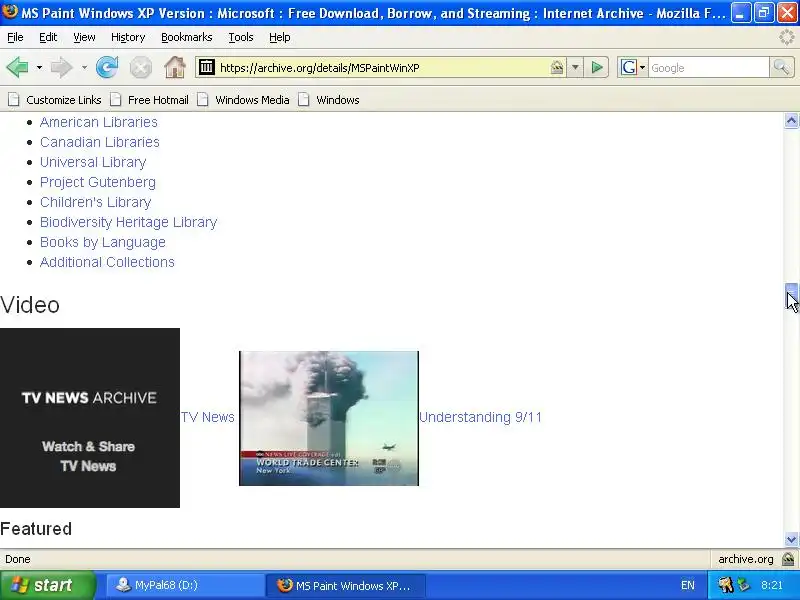Click the World Trade Center video thumbnail
Screen dimensions: 800x600
coord(329,418)
